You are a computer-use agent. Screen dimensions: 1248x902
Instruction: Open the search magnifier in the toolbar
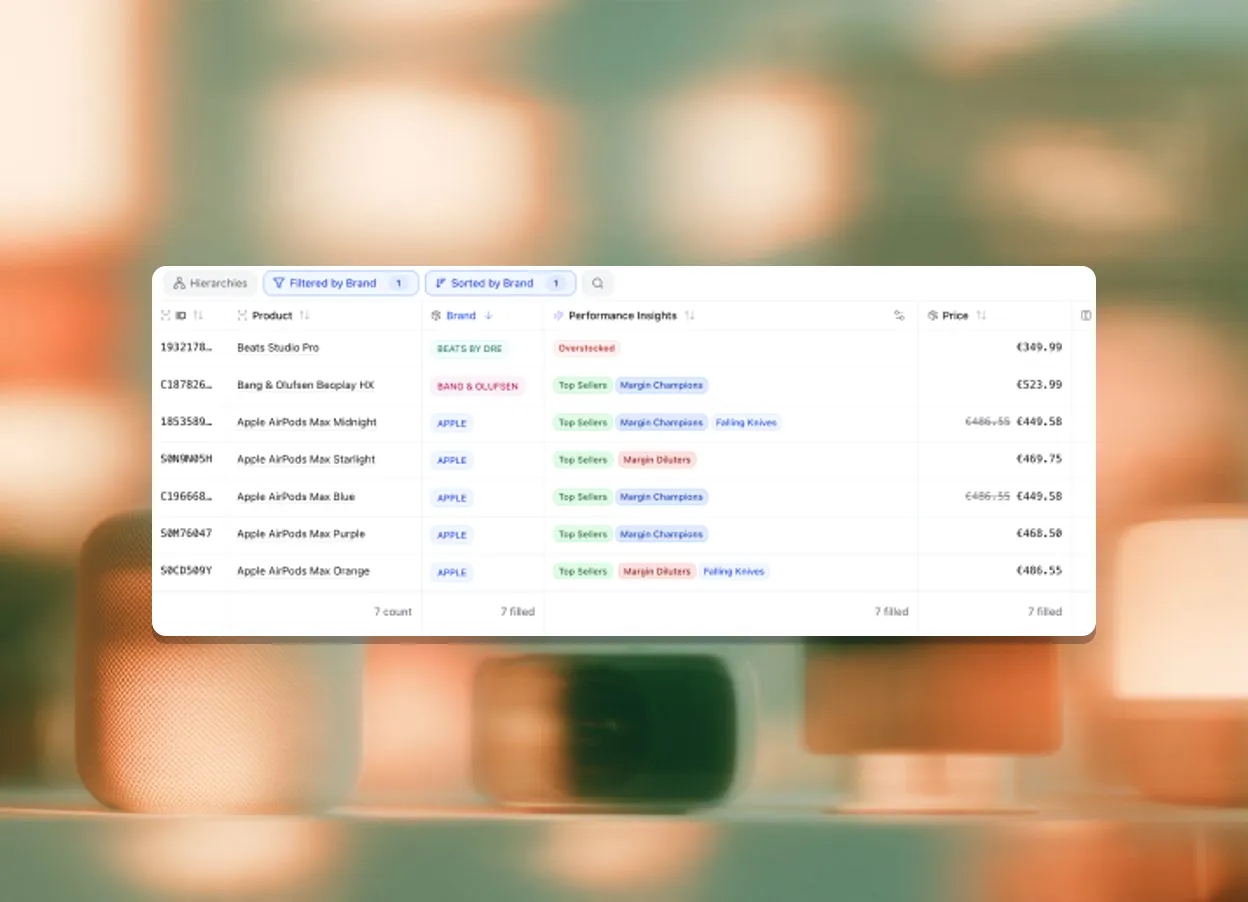click(x=597, y=283)
